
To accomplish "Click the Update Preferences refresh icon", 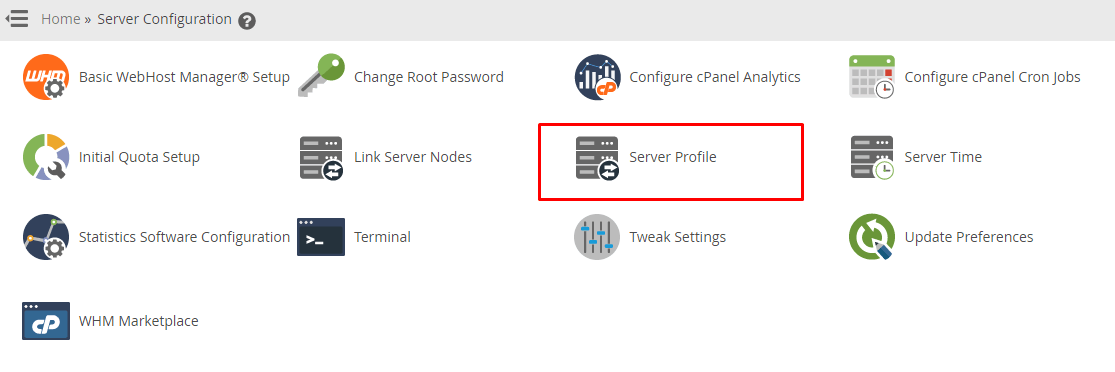I will (872, 237).
